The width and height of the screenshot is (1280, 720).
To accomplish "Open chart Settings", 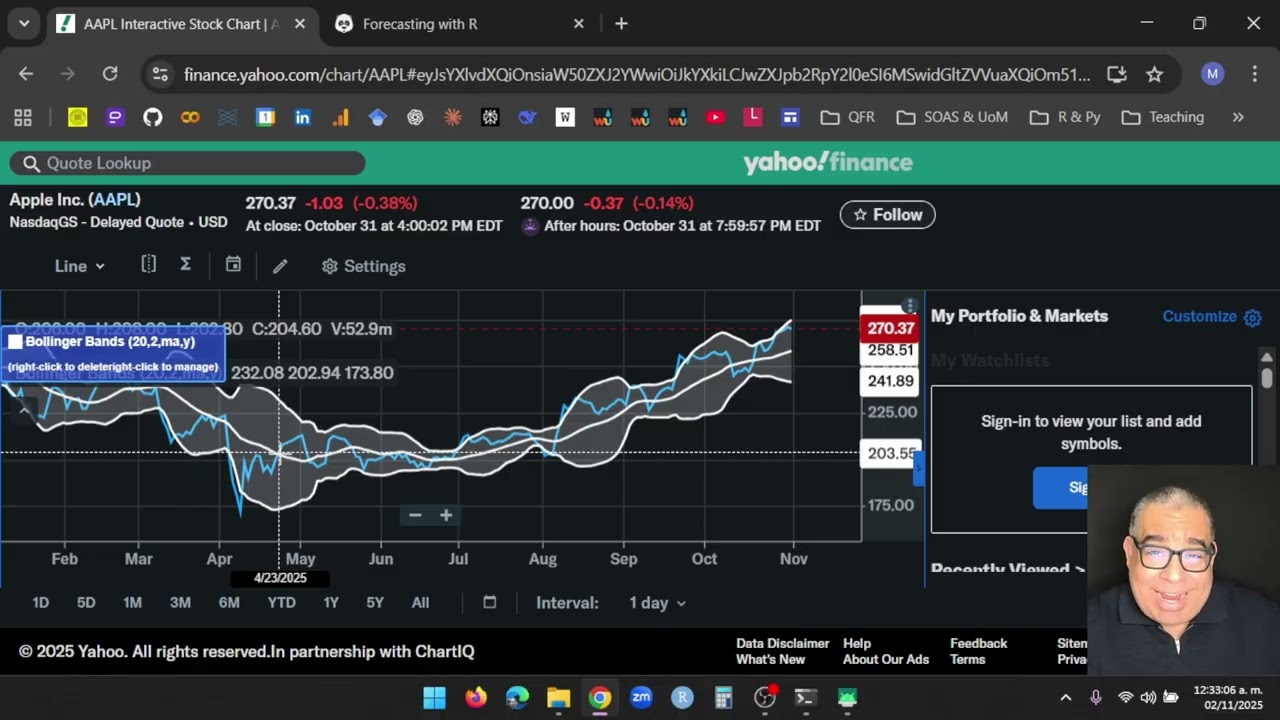I will (x=364, y=266).
